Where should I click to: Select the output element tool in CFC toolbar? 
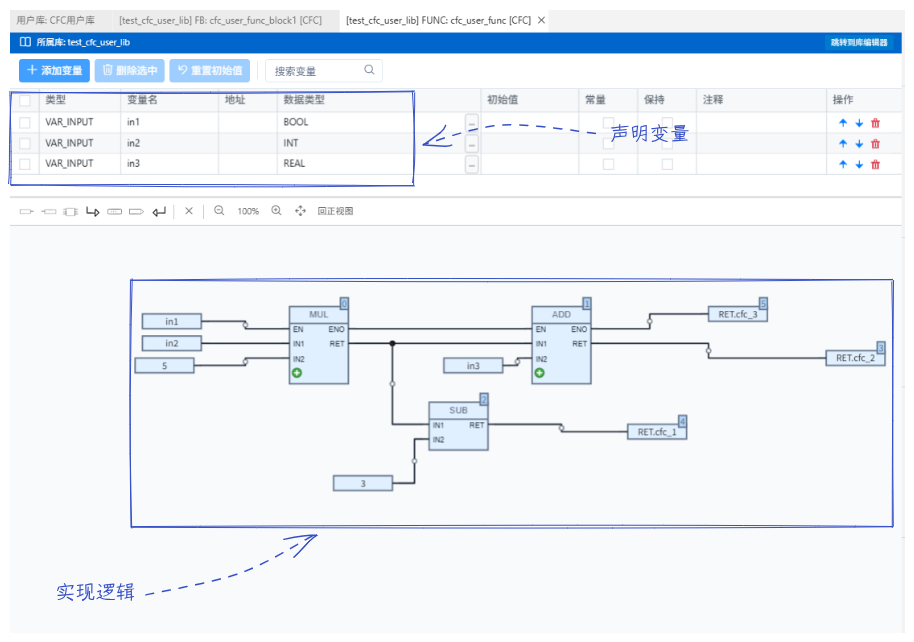pos(49,212)
